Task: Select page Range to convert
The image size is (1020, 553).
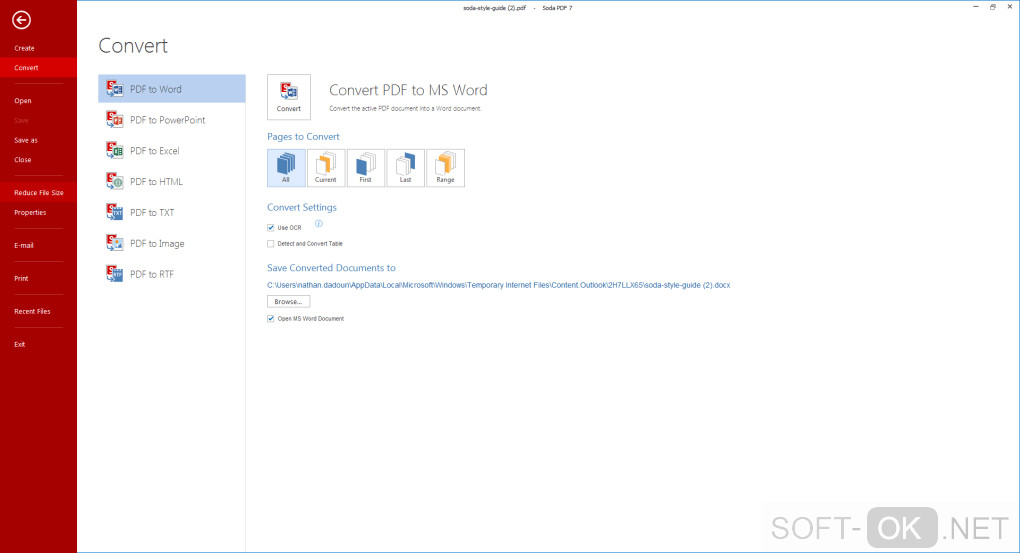Action: point(446,168)
